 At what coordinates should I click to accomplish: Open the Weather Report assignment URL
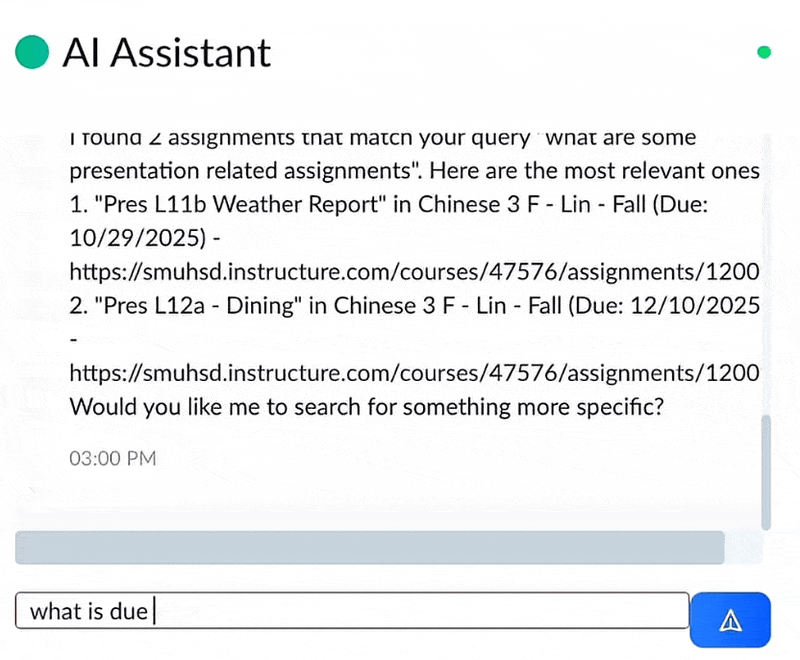coord(414,270)
